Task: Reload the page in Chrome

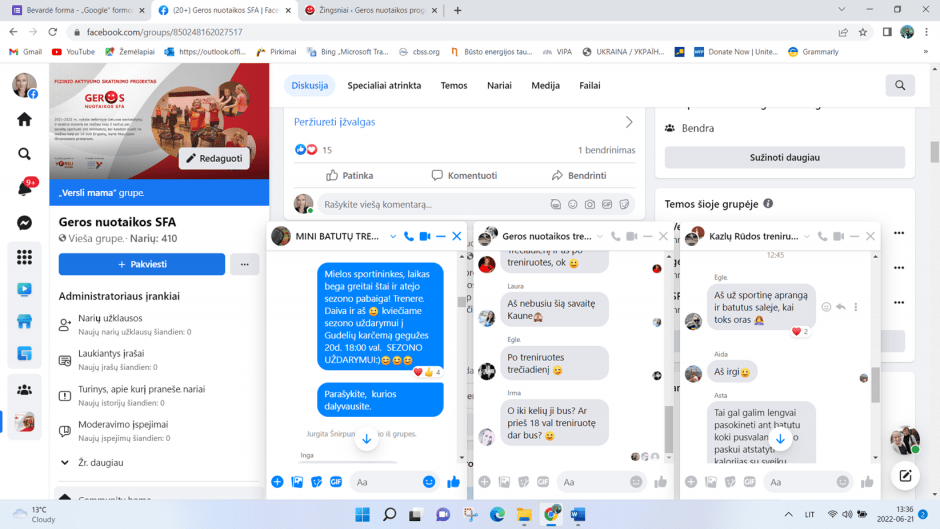Action: point(53,32)
